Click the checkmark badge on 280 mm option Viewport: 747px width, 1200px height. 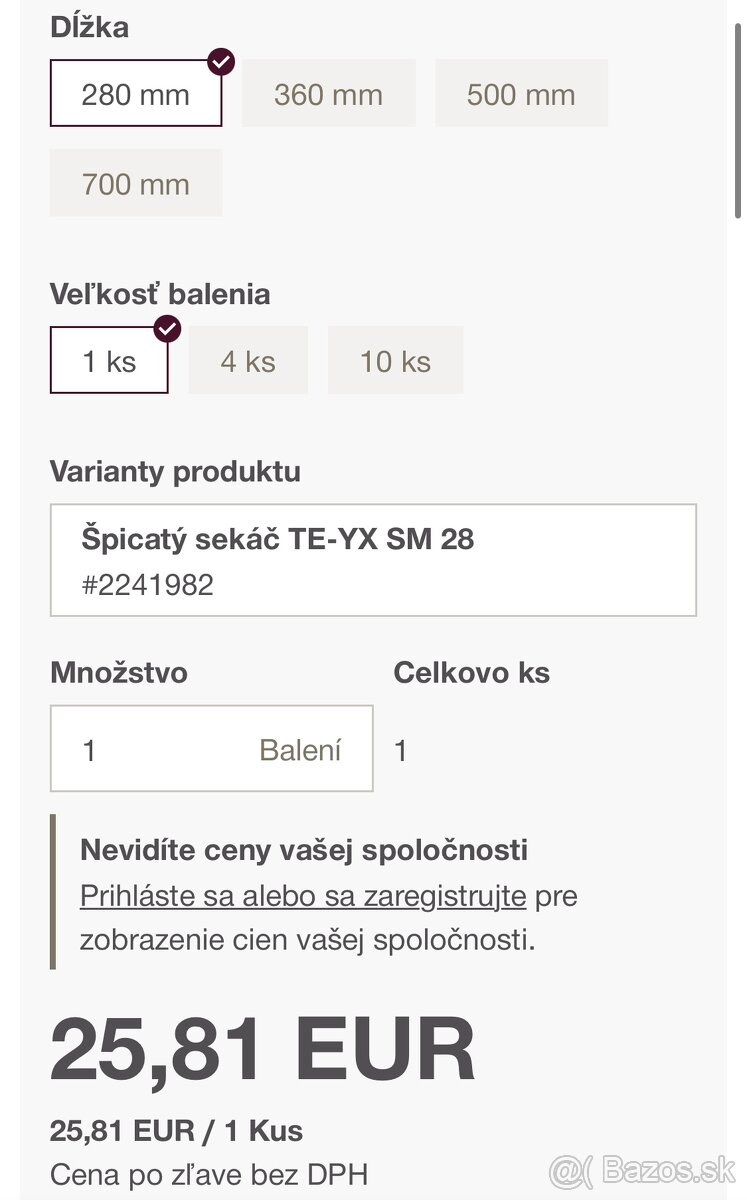click(x=221, y=62)
